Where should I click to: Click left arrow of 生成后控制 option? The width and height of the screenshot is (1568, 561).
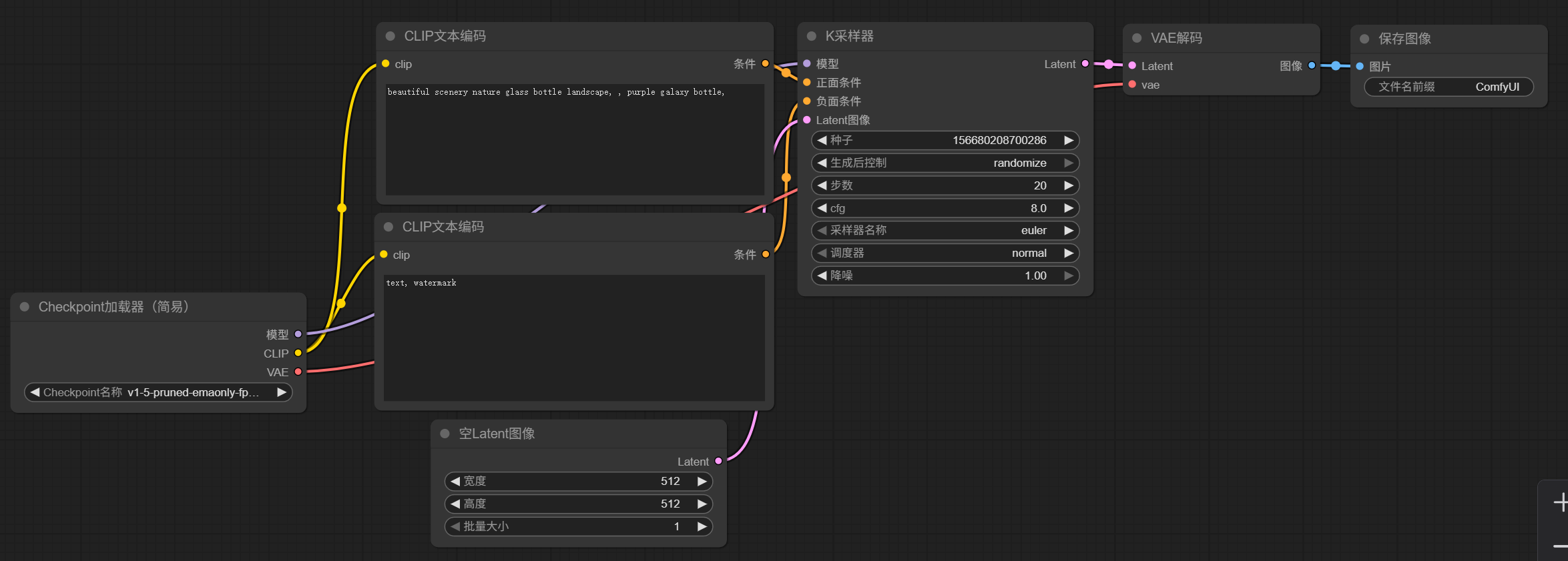822,163
